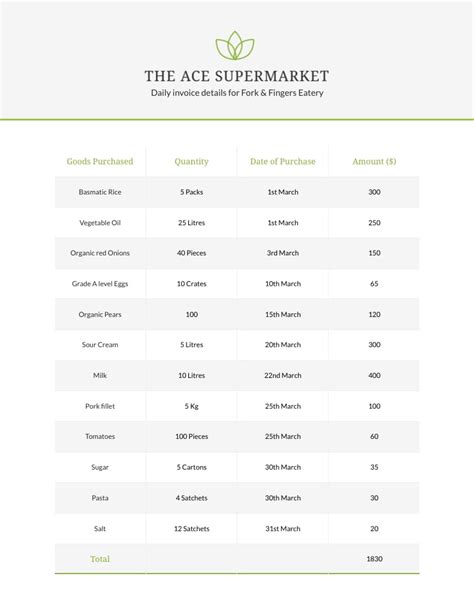474x613 pixels.
Task: Click the green lotus leaf logo
Action: coord(235,45)
